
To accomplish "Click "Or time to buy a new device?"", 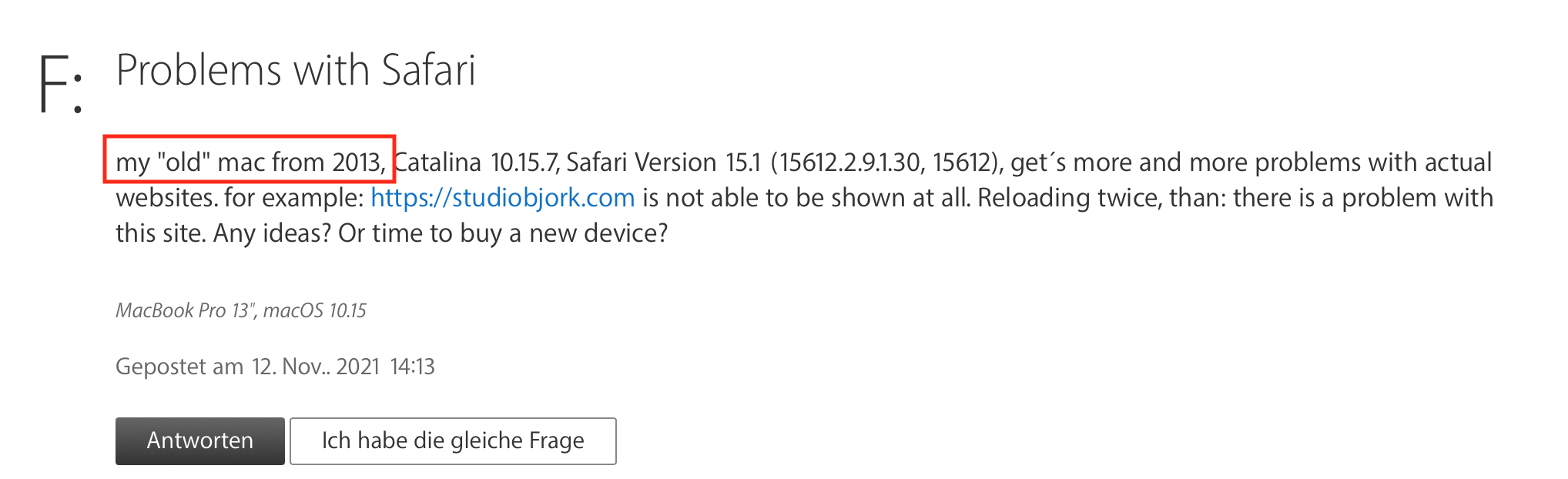I will [503, 233].
